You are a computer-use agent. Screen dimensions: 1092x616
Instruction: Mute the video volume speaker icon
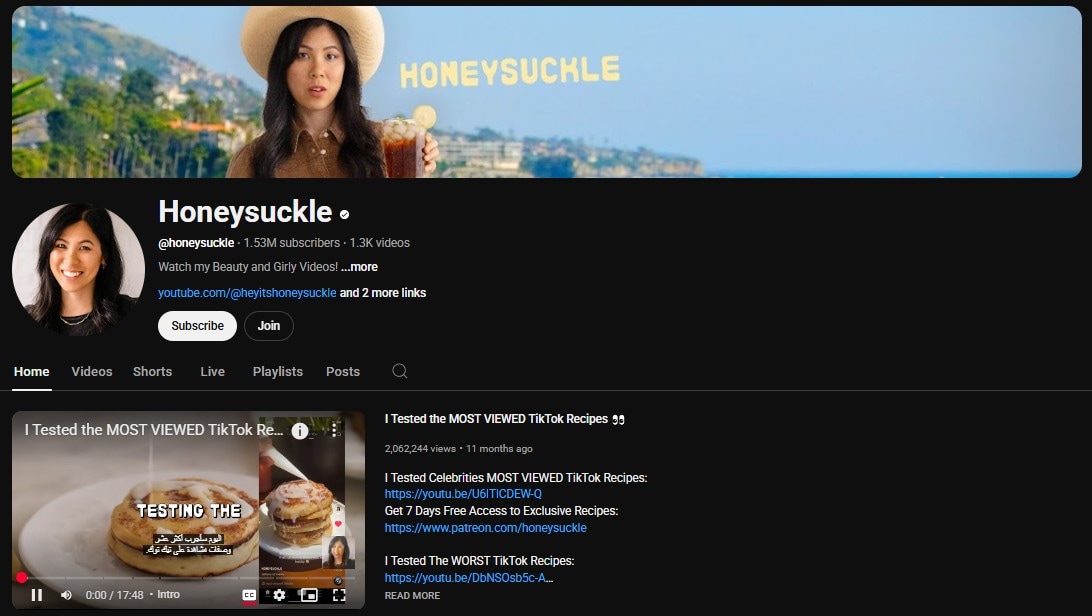pos(66,594)
